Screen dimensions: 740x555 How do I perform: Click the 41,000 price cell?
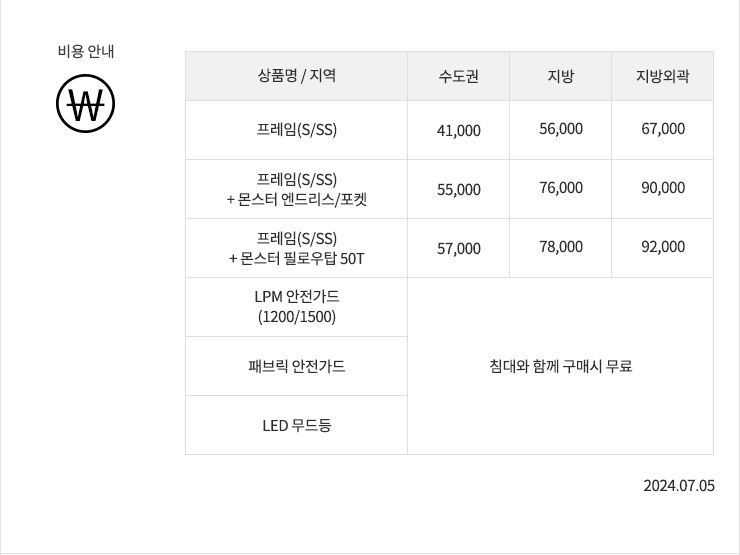[x=458, y=130]
